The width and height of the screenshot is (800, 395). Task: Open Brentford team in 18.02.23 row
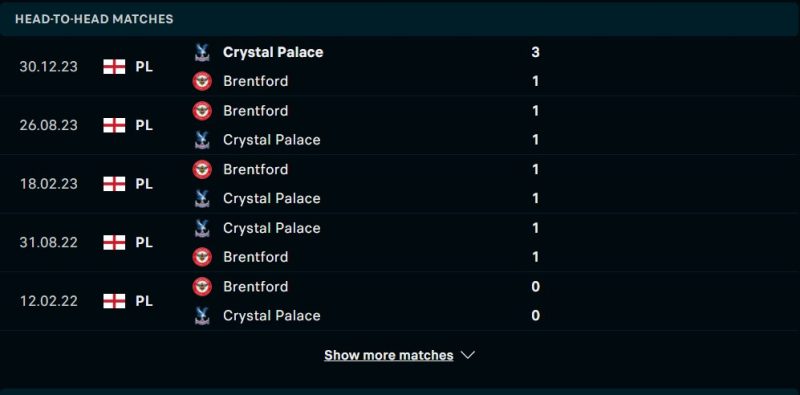[256, 169]
